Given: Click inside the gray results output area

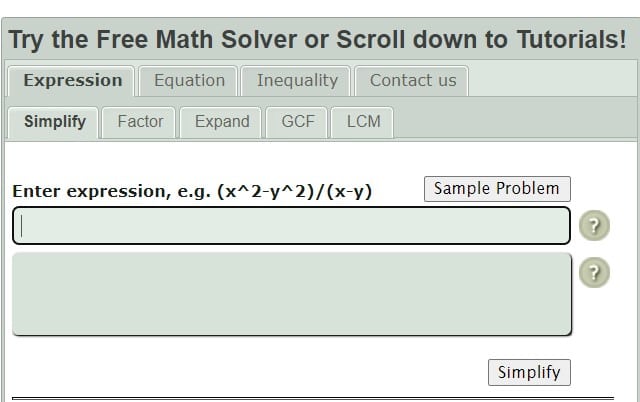Looking at the screenshot, I should pyautogui.click(x=292, y=294).
